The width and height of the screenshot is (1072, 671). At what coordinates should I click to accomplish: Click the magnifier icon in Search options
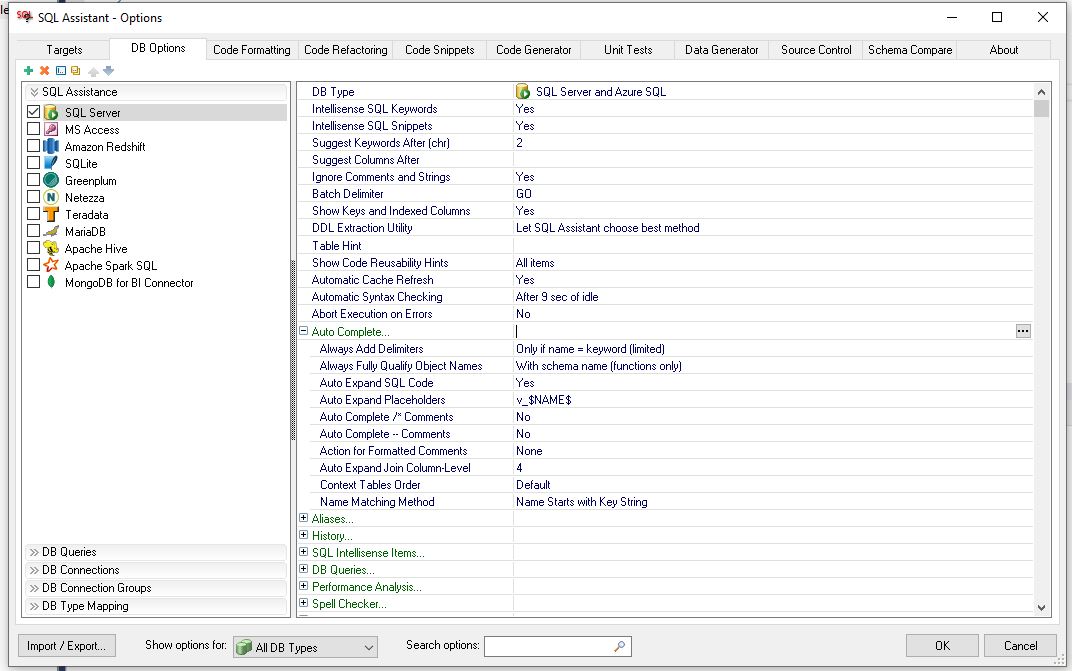coord(619,646)
